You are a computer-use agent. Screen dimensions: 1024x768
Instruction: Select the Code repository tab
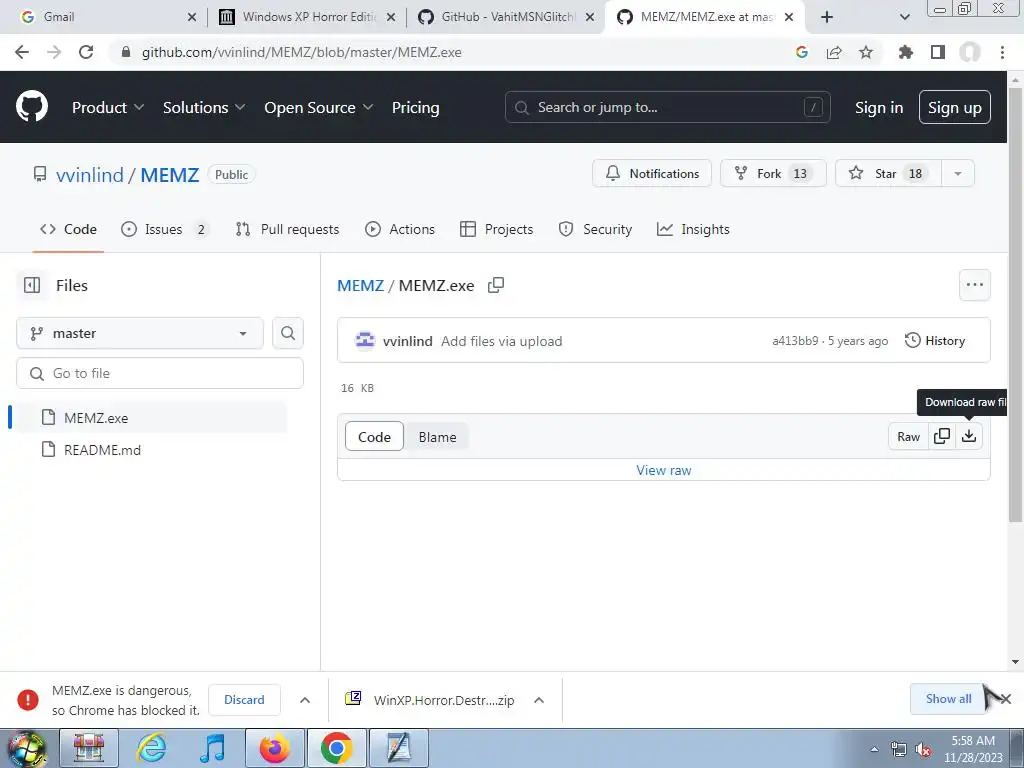(x=68, y=229)
